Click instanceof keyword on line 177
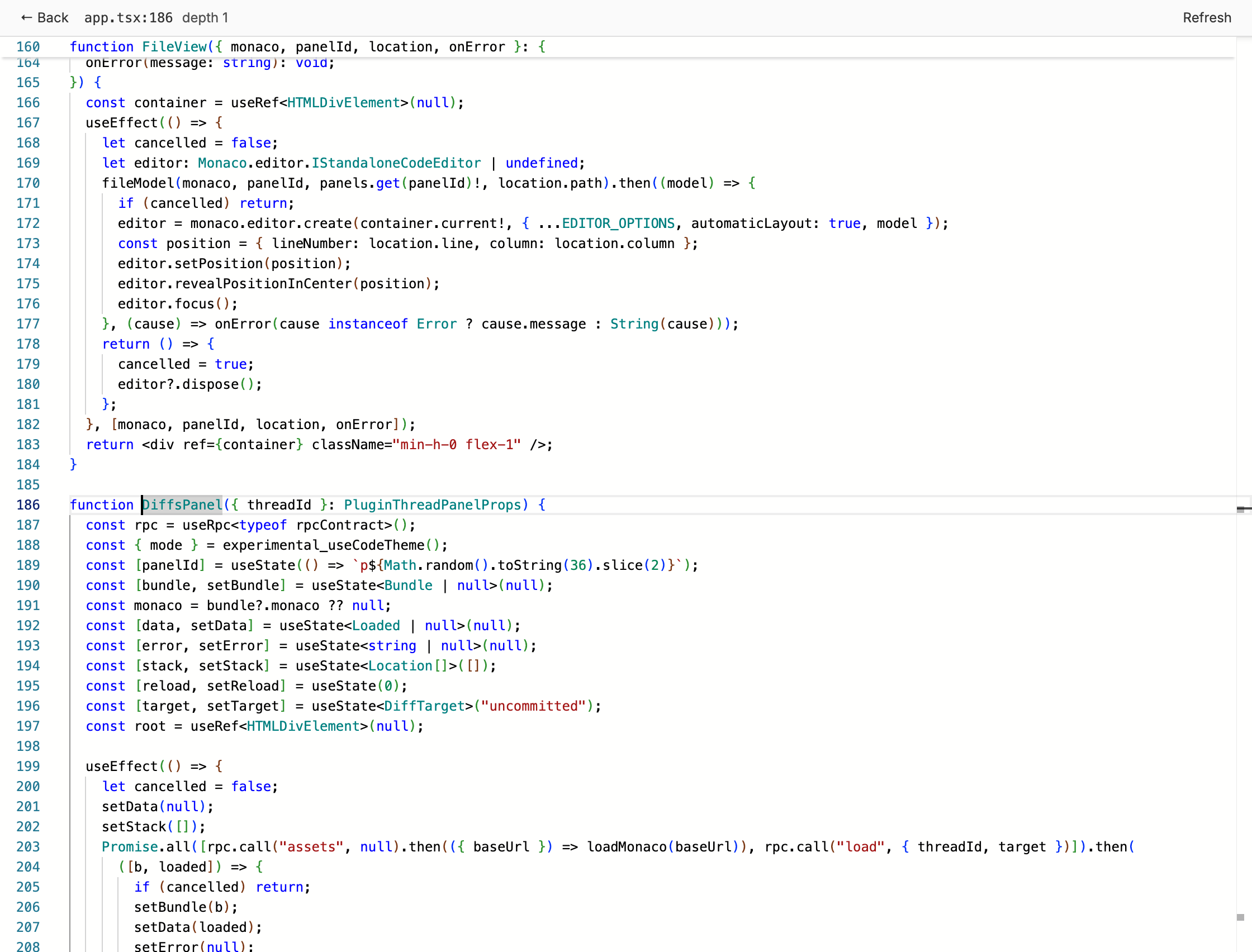This screenshot has height=952, width=1252. click(x=368, y=324)
